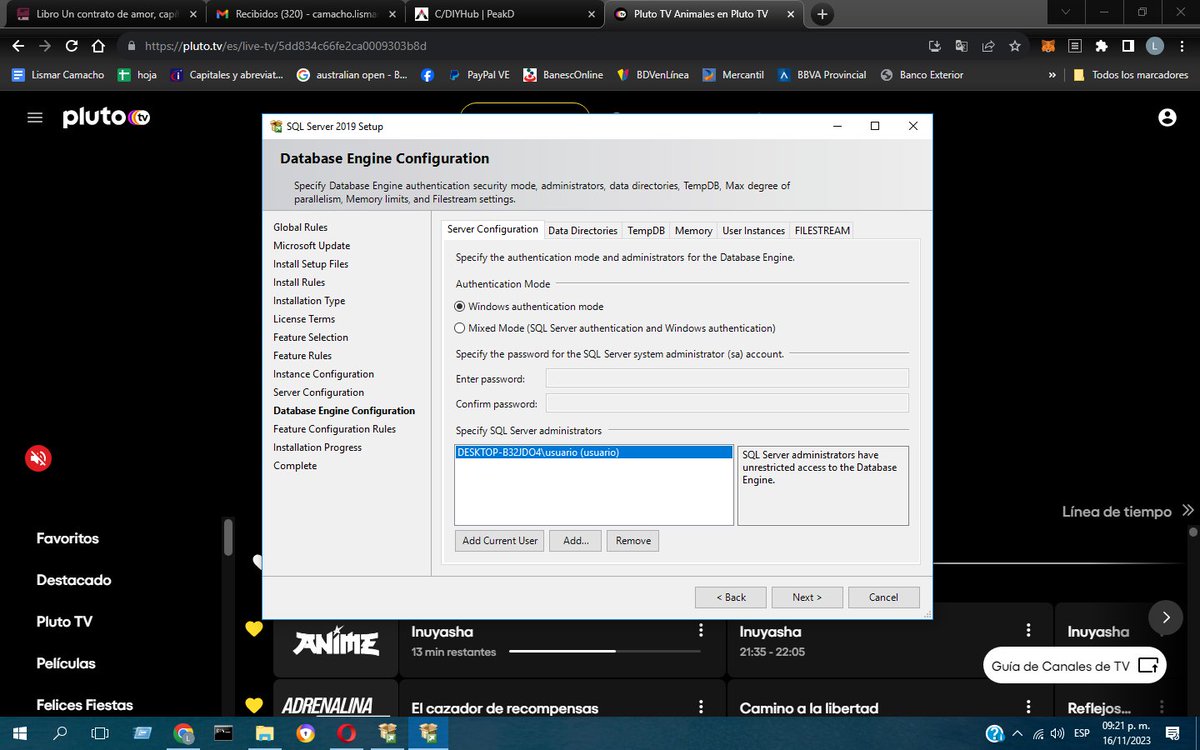The width and height of the screenshot is (1200, 750).
Task: Open options menu for Inuyasha 21:35 - 22:05
Action: 1028,631
